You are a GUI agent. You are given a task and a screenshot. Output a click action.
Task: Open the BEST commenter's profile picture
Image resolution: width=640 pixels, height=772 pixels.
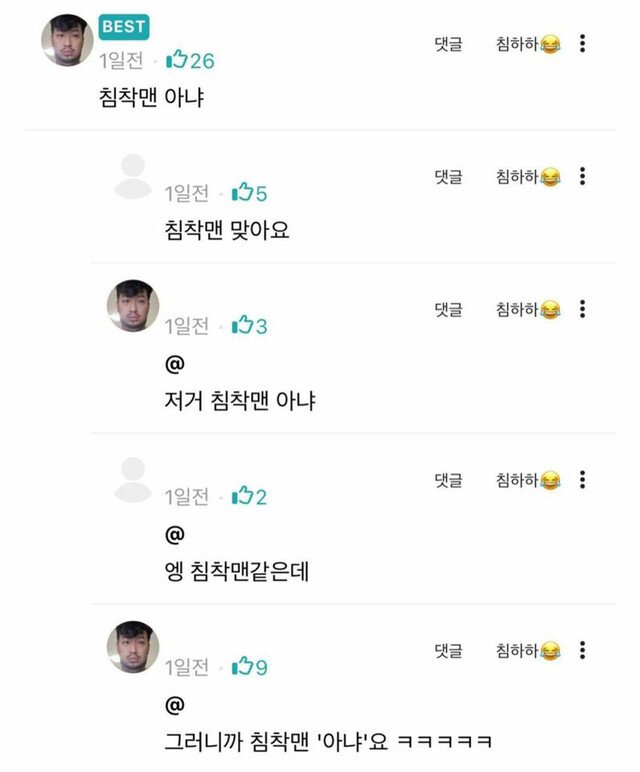pyautogui.click(x=67, y=42)
